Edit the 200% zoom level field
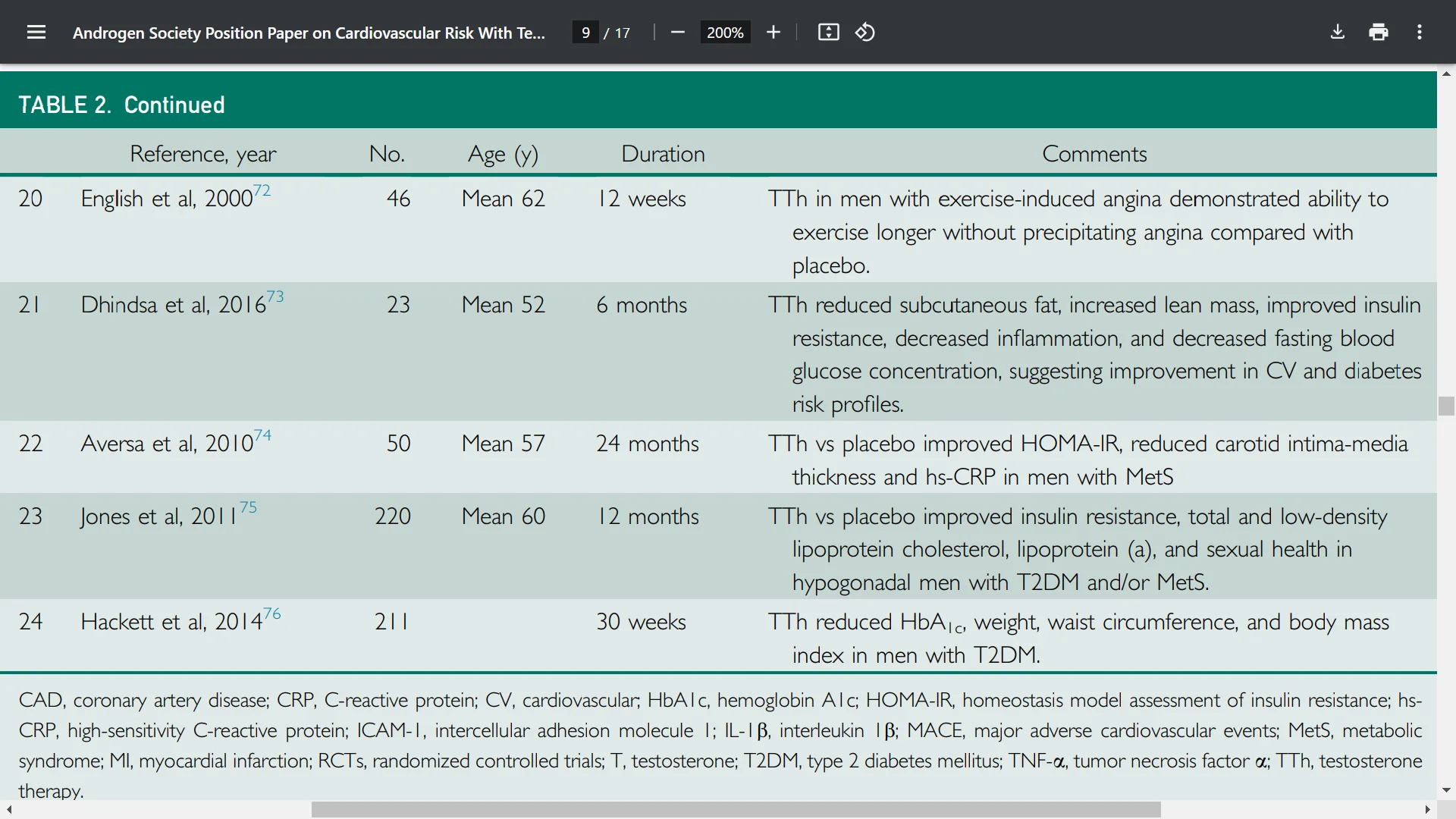This screenshot has width=1456, height=819. click(725, 33)
